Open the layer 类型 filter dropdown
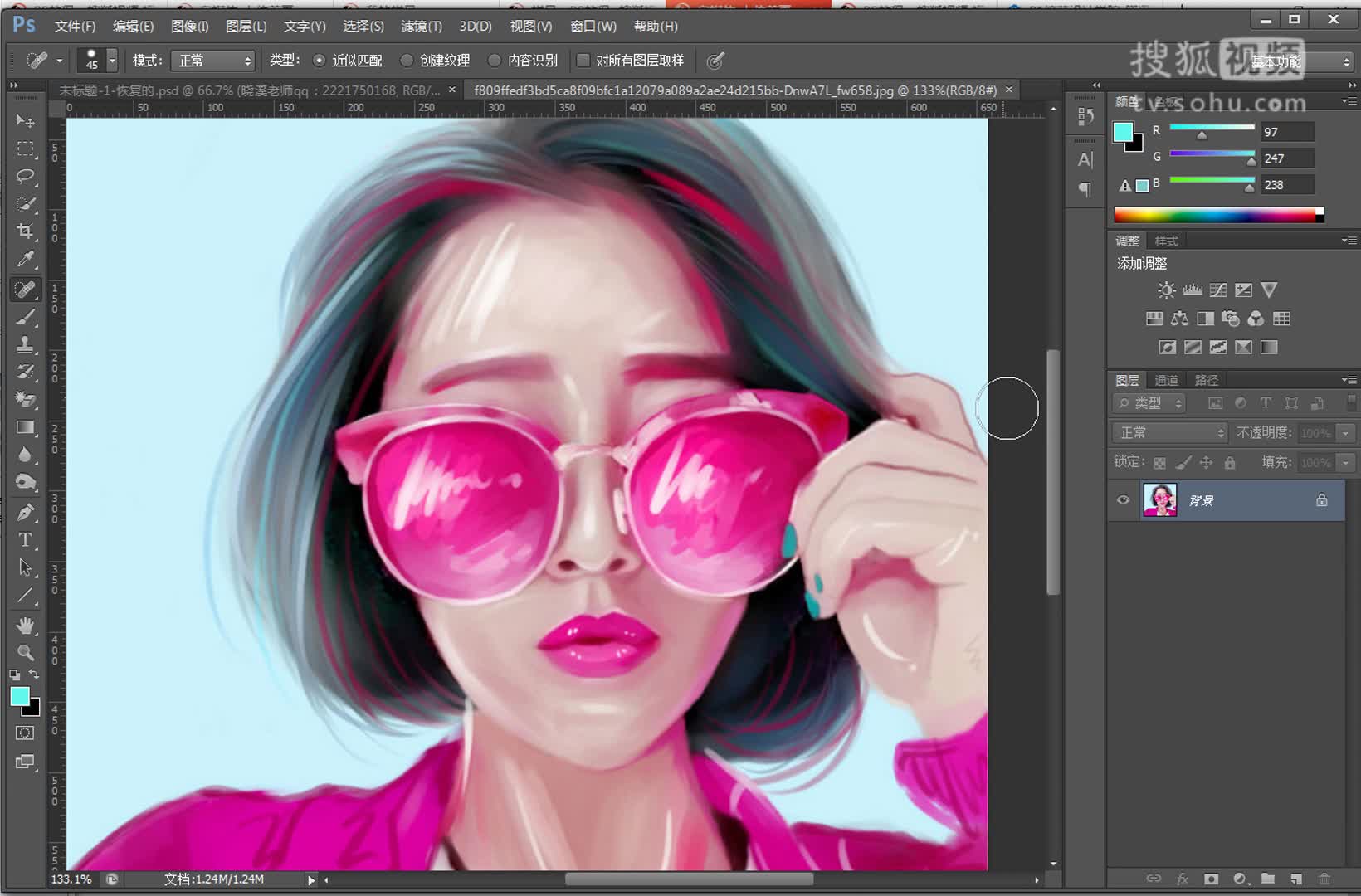 [1149, 403]
